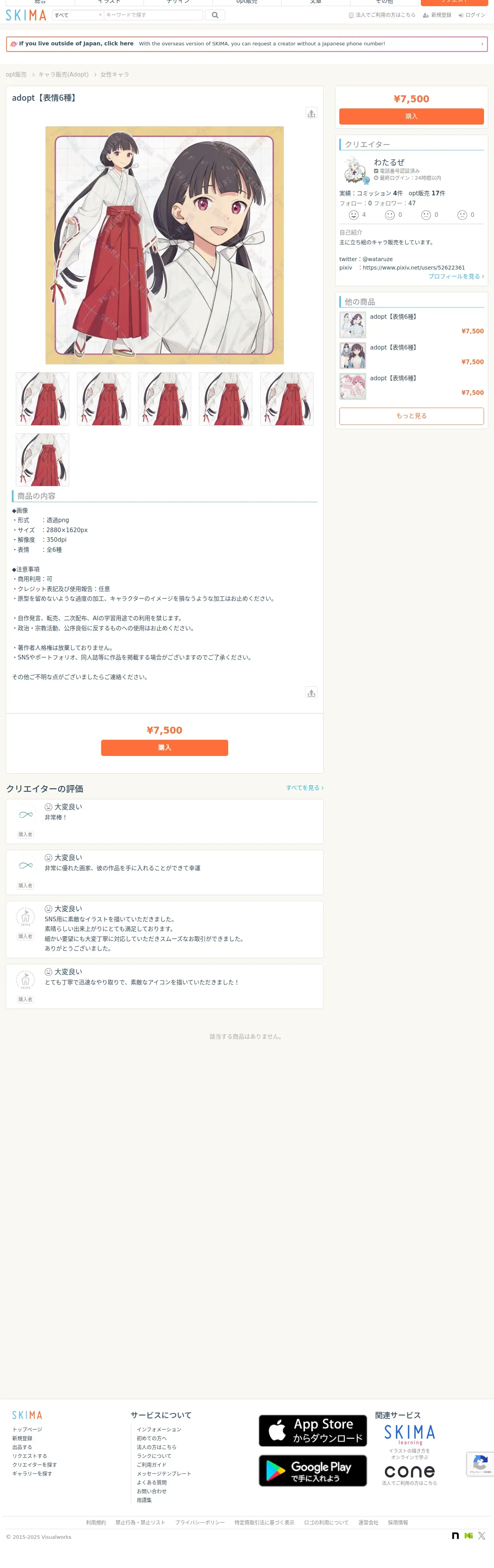Select the fifth expression thumbnail
Image resolution: width=494 pixels, height=1568 pixels.
(287, 399)
